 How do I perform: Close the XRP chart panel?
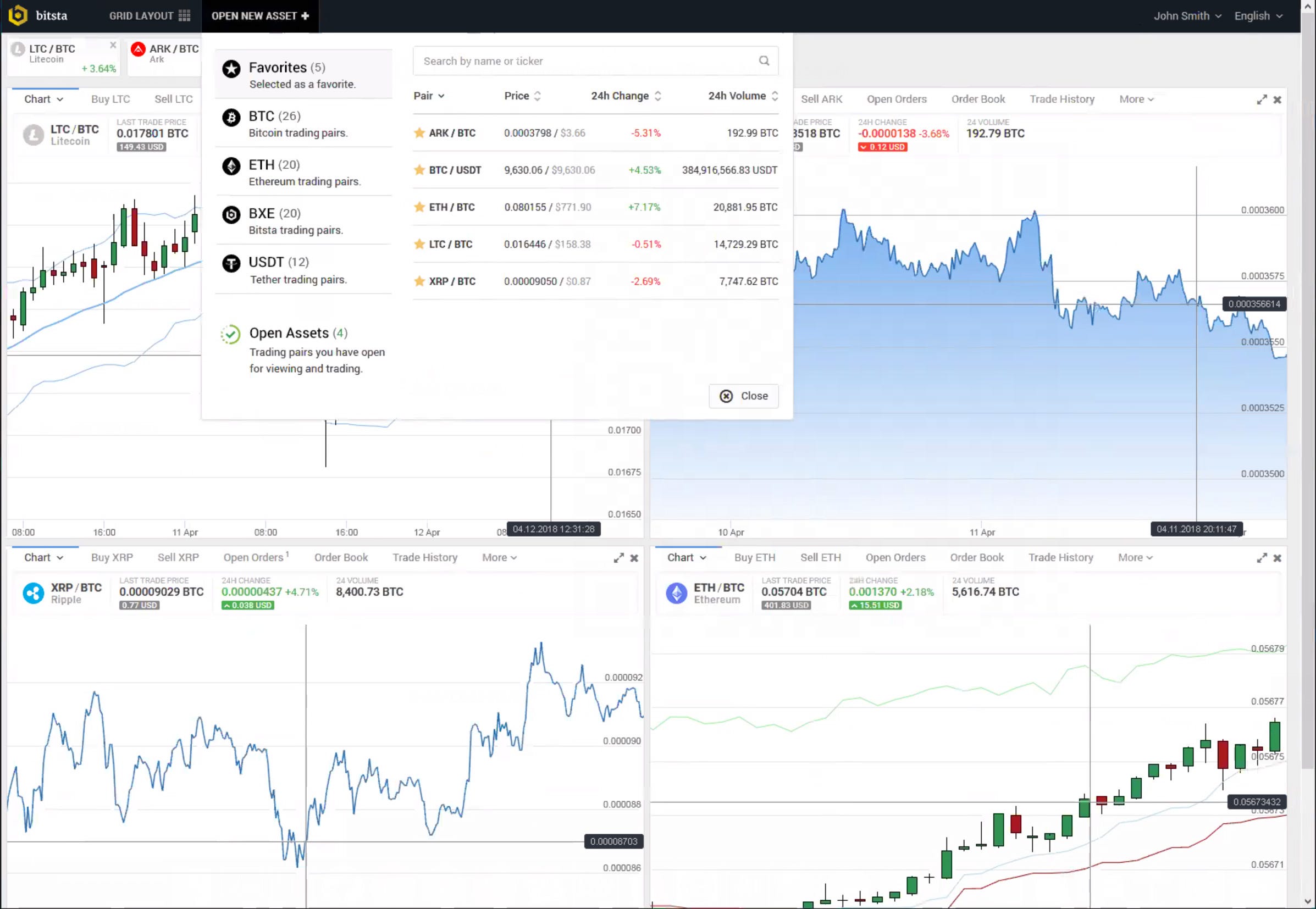(634, 558)
